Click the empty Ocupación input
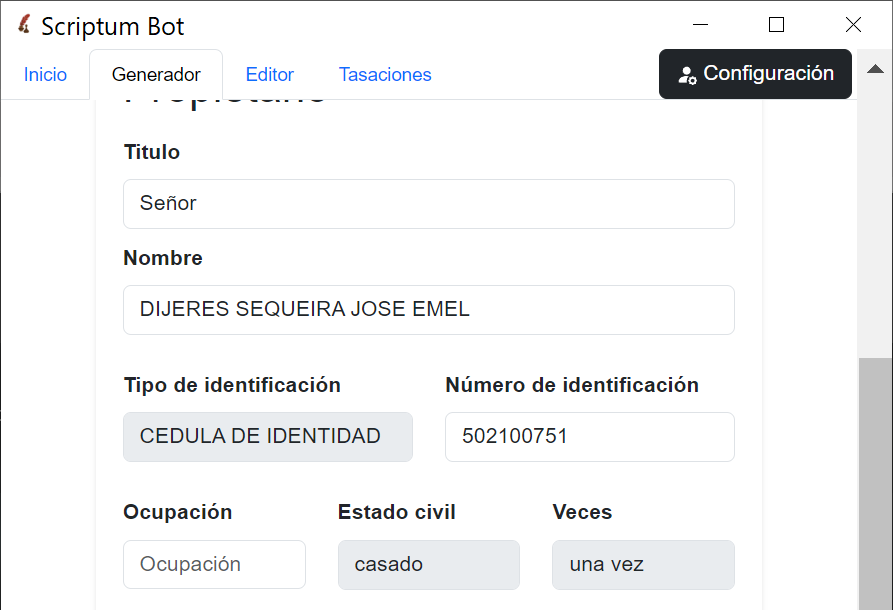Screen dimensions: 893x610 pos(214,564)
